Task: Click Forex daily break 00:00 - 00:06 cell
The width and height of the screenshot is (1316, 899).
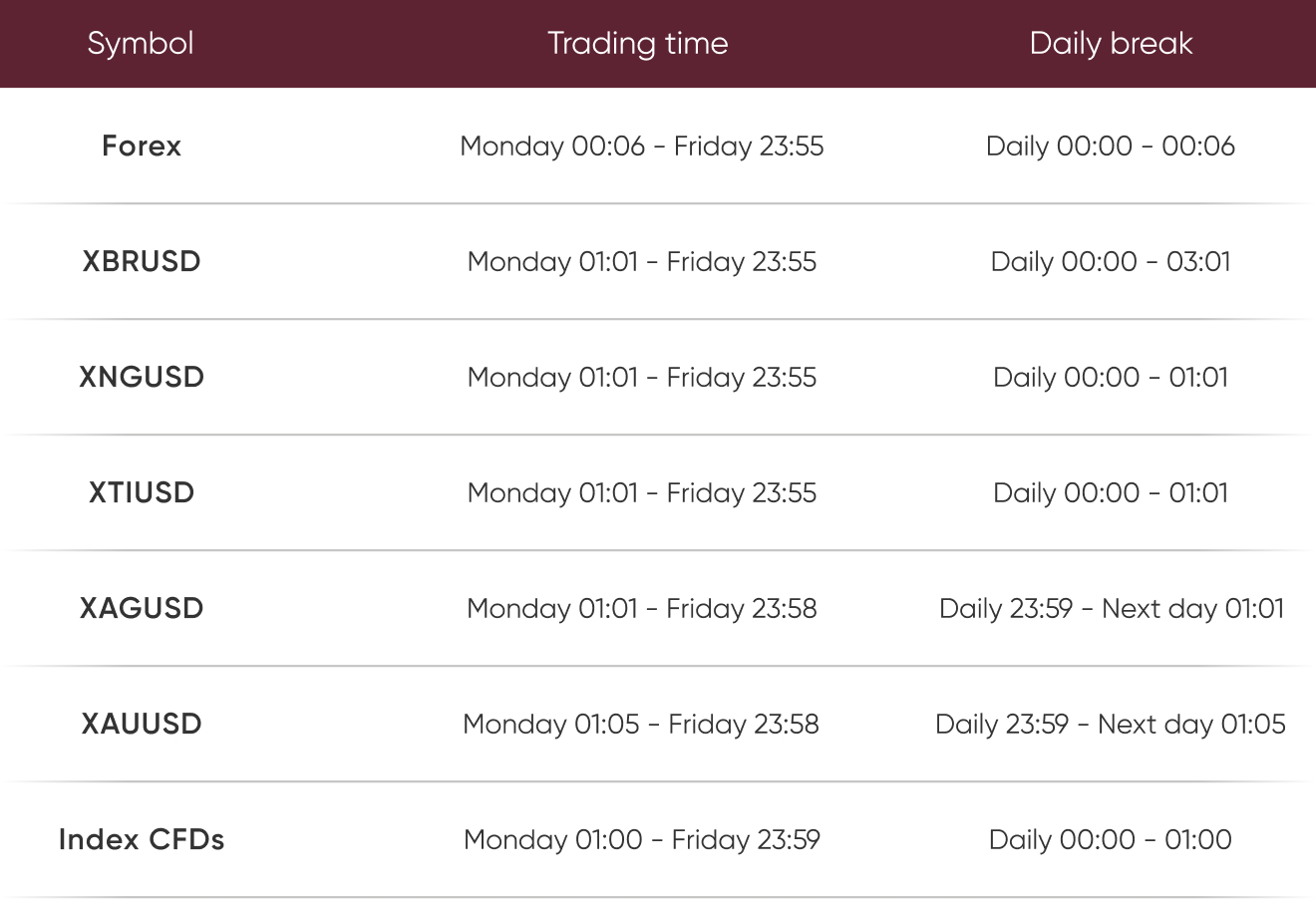Action: coord(1111,147)
